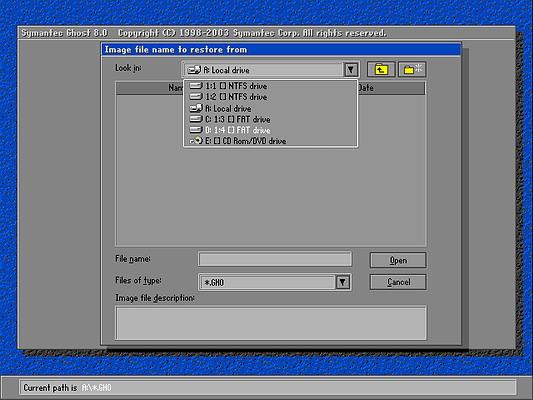Viewport: 533px width, 400px height.
Task: Expand the Files of type dropdown arrow
Action: pyautogui.click(x=343, y=282)
